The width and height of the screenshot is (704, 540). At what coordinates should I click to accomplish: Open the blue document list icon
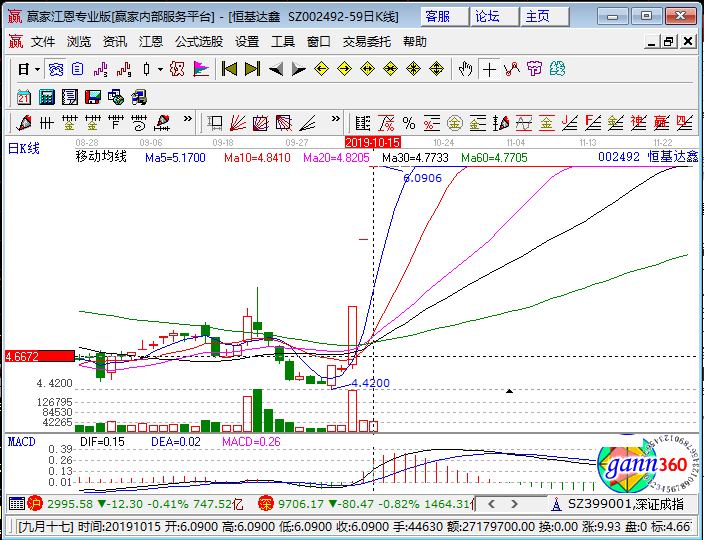coord(78,70)
